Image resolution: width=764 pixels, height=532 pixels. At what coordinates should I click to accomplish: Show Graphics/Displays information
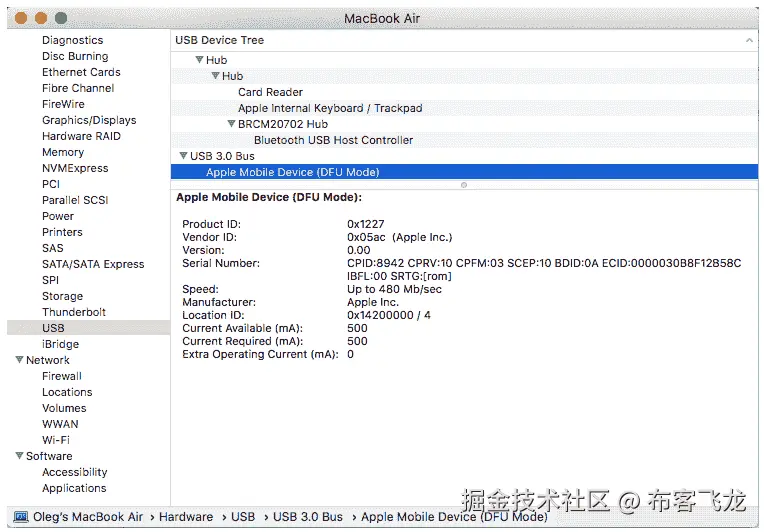click(x=89, y=120)
